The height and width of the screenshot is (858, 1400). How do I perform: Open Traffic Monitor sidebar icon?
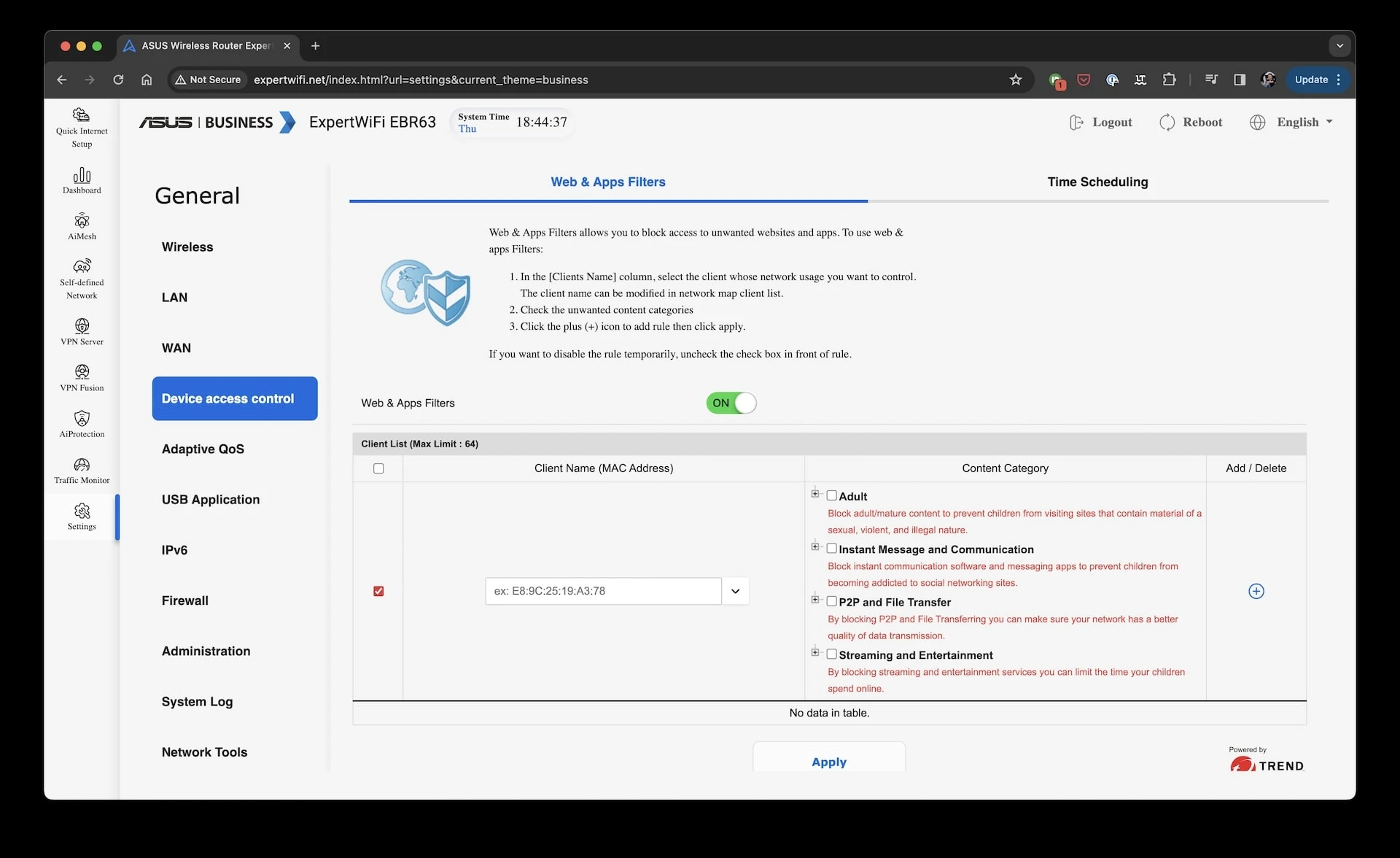click(x=82, y=471)
